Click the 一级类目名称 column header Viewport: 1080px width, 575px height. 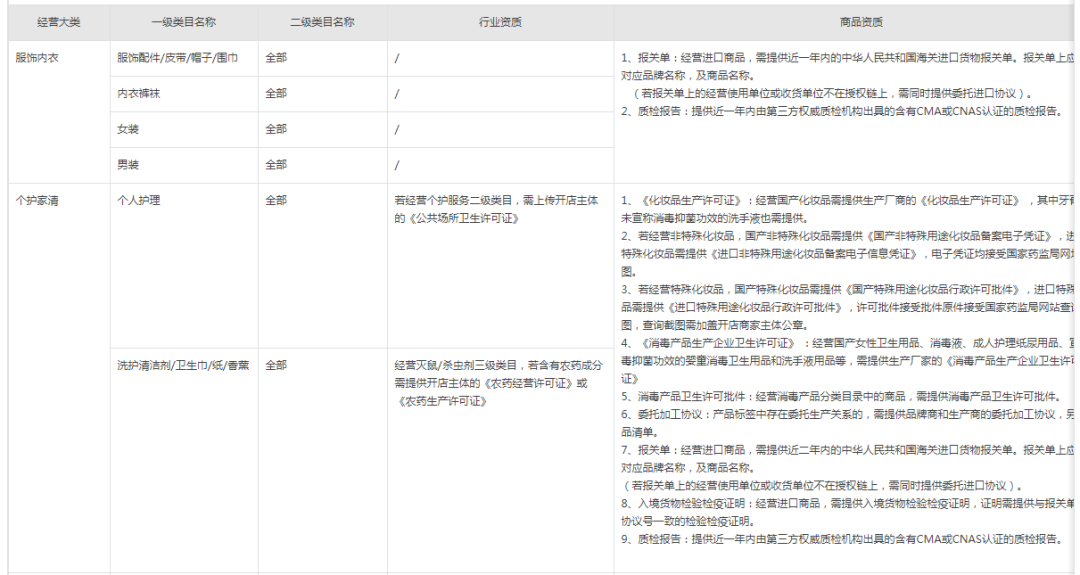click(184, 22)
